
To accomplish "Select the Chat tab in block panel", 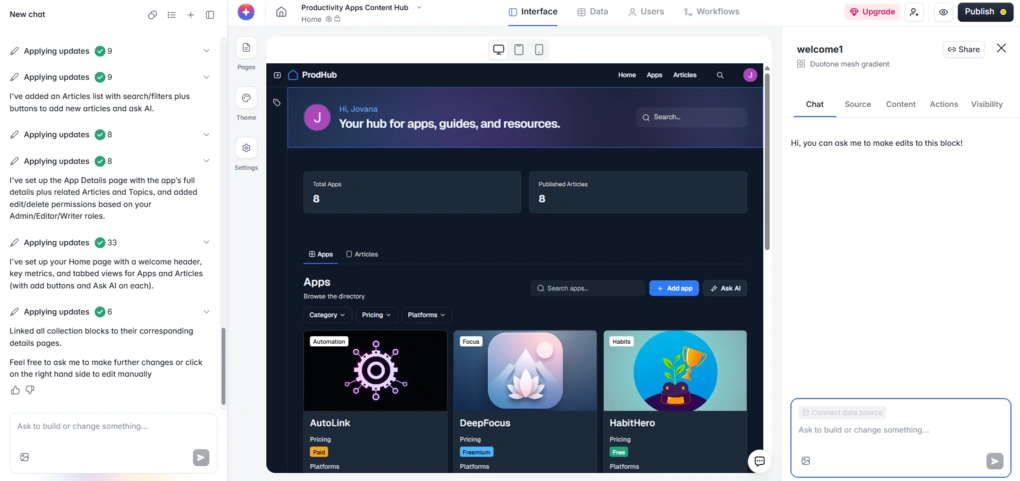I will (814, 104).
